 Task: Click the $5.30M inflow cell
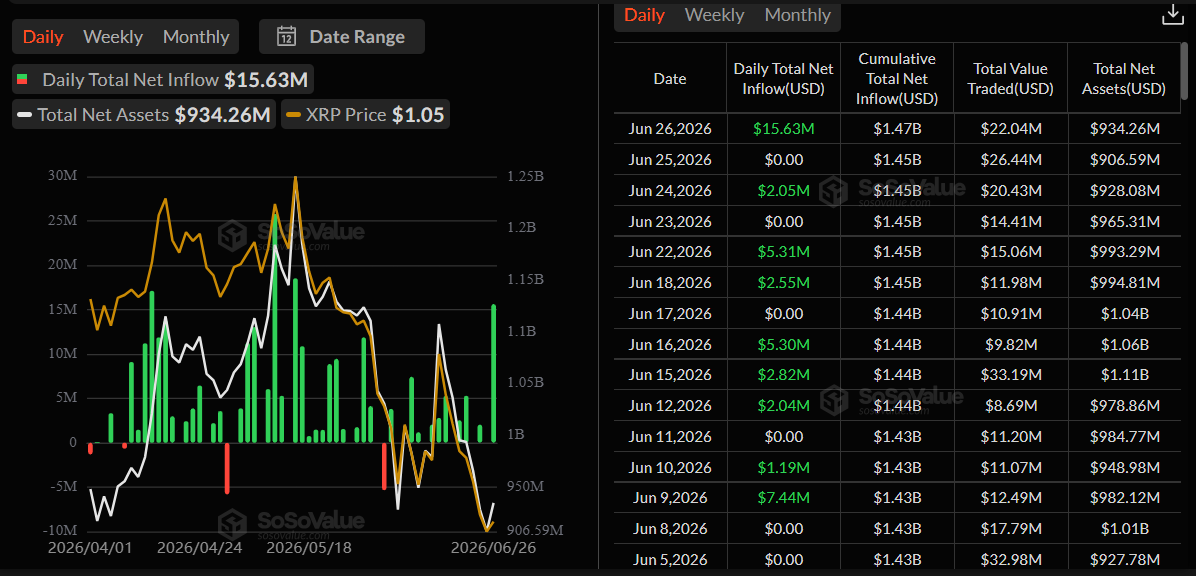click(783, 345)
